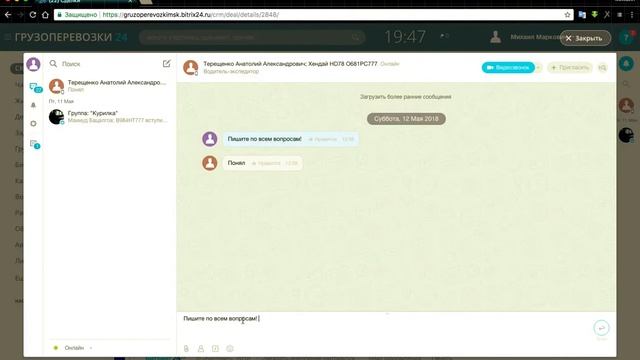Open the translate extension icon in browser toolbar
This screenshot has height=360, width=640.
[x=582, y=15]
